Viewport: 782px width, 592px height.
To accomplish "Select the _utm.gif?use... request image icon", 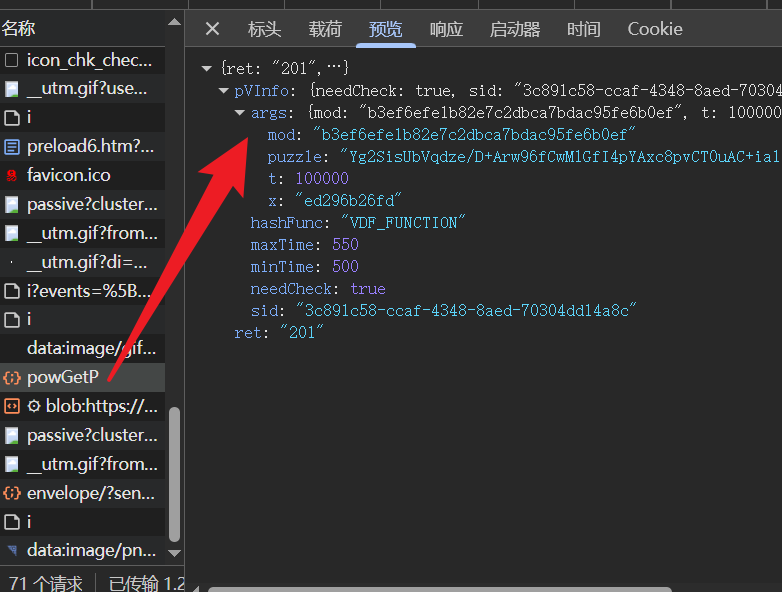I will [x=11, y=89].
